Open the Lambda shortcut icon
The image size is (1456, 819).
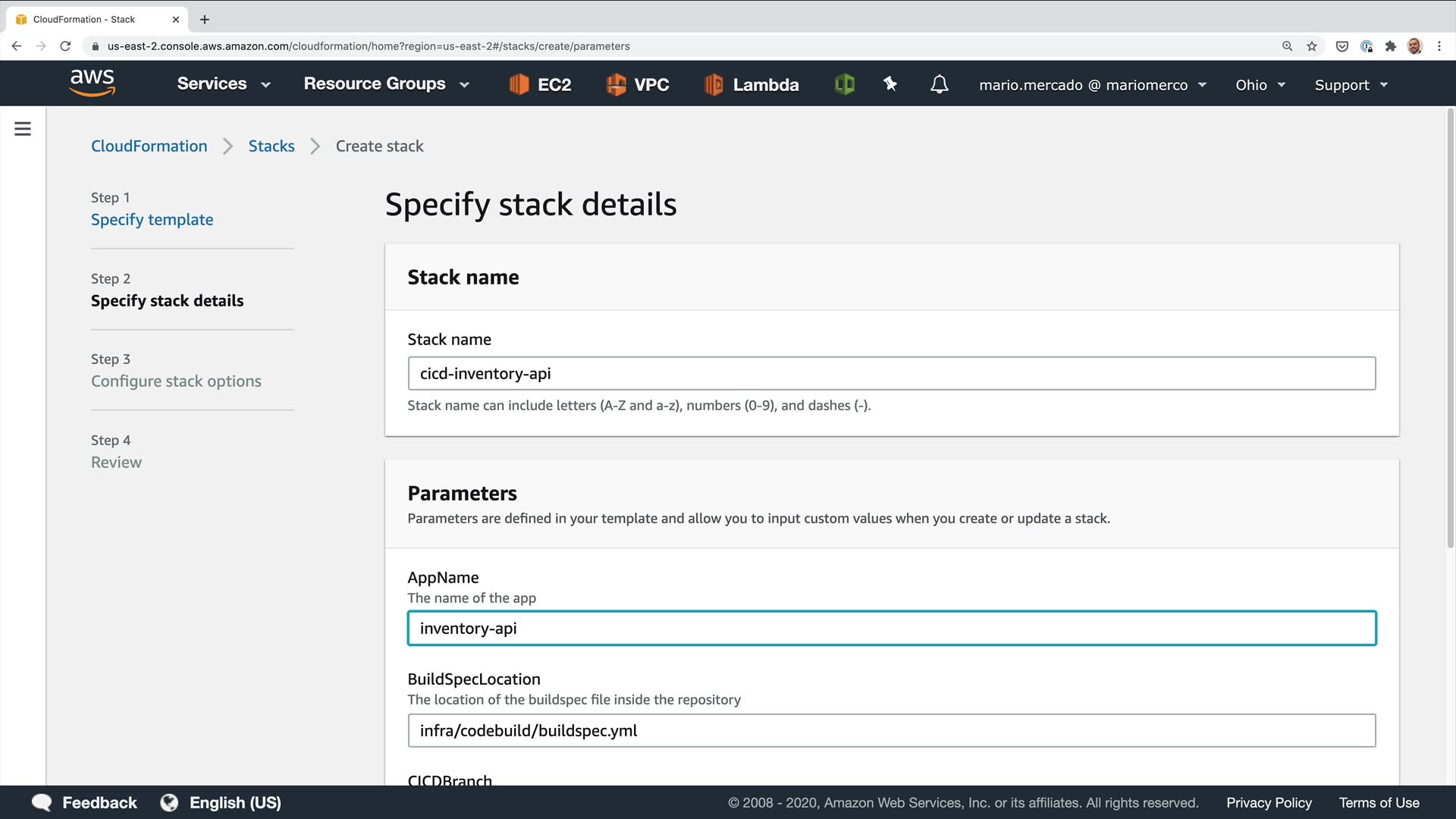point(713,84)
